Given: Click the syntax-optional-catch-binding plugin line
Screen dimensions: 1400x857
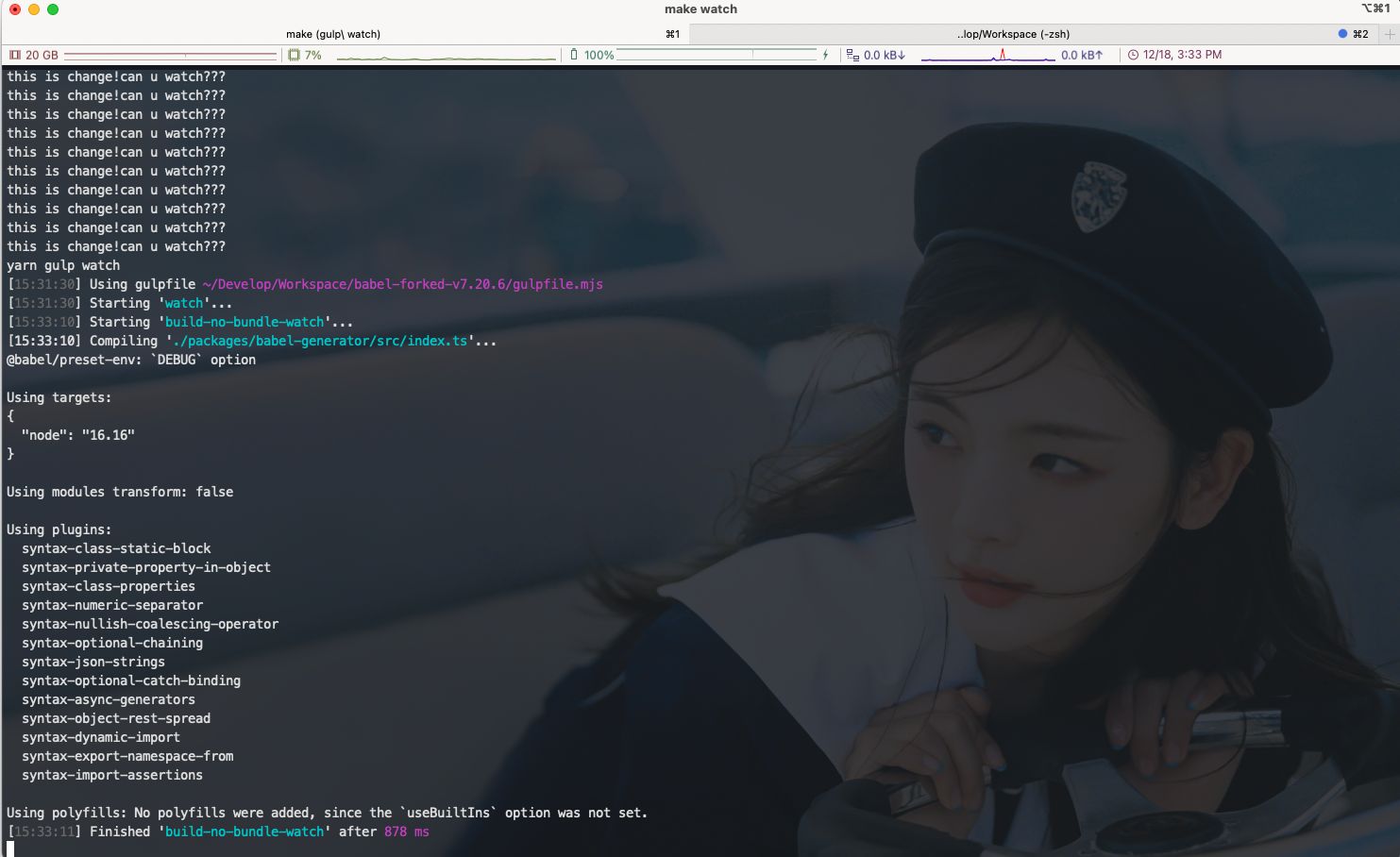Looking at the screenshot, I should [131, 681].
